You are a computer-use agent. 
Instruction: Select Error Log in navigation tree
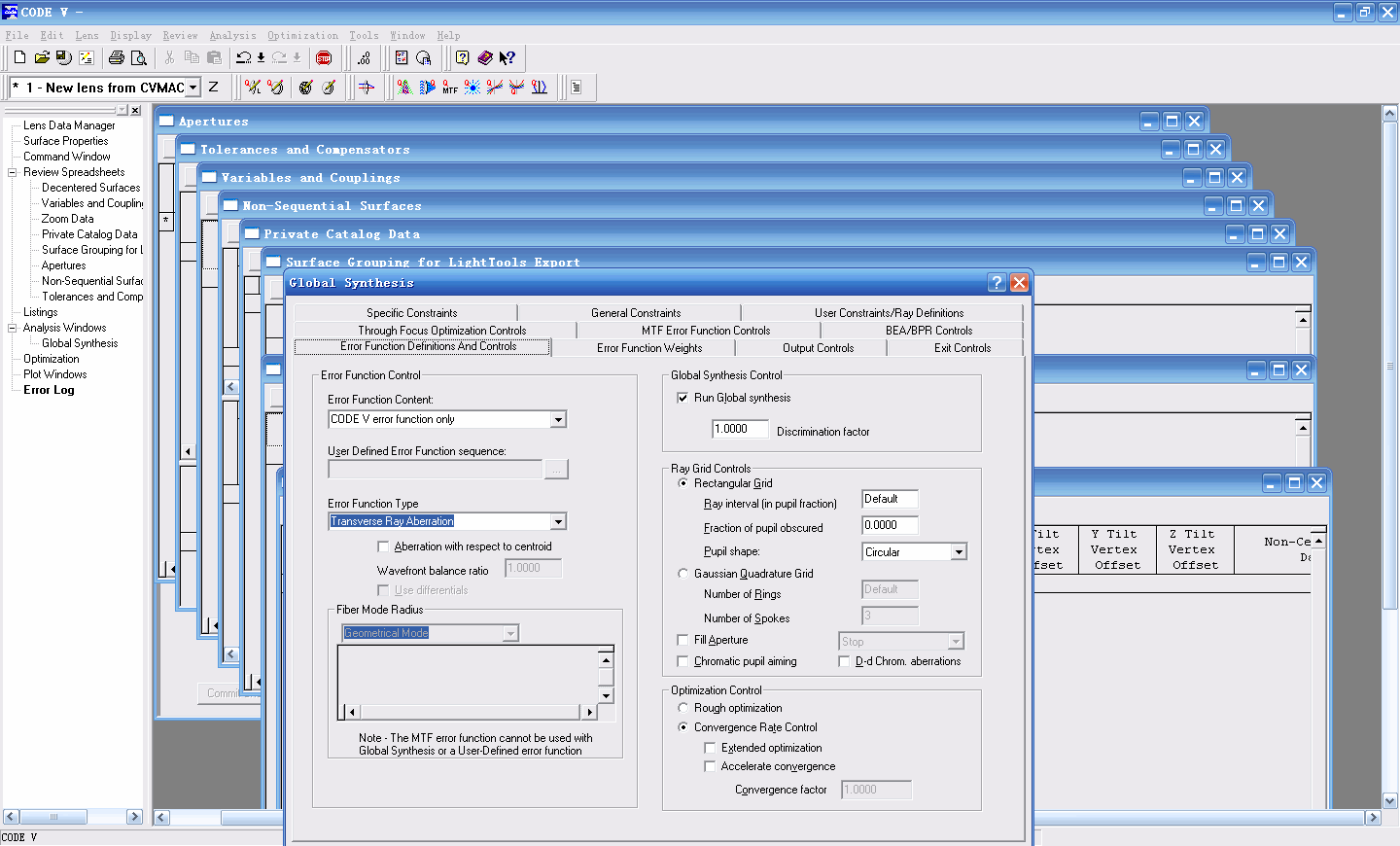[49, 390]
